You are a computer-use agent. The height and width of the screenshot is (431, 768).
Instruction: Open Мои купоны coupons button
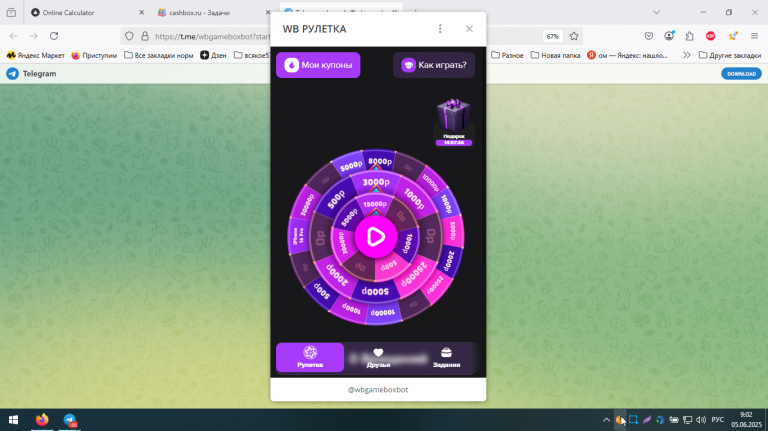coord(318,65)
